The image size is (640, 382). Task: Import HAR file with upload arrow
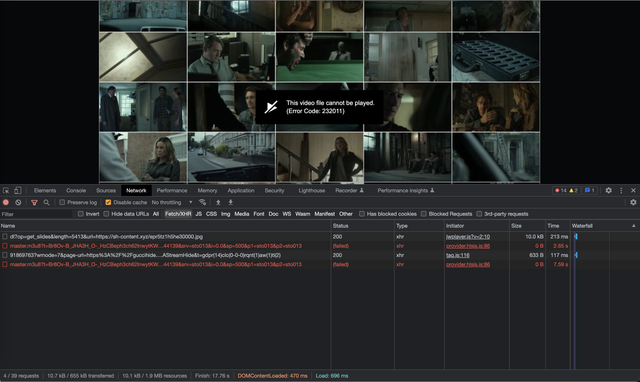pyautogui.click(x=218, y=202)
